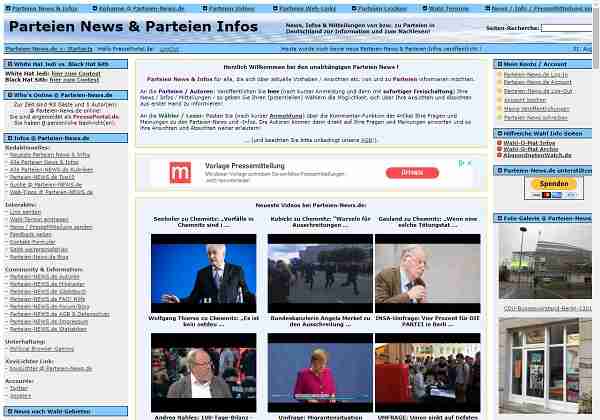Screen dimensions: 600x420
Task: Open Seehofer zu Chemnitz video title
Action: click(x=204, y=222)
